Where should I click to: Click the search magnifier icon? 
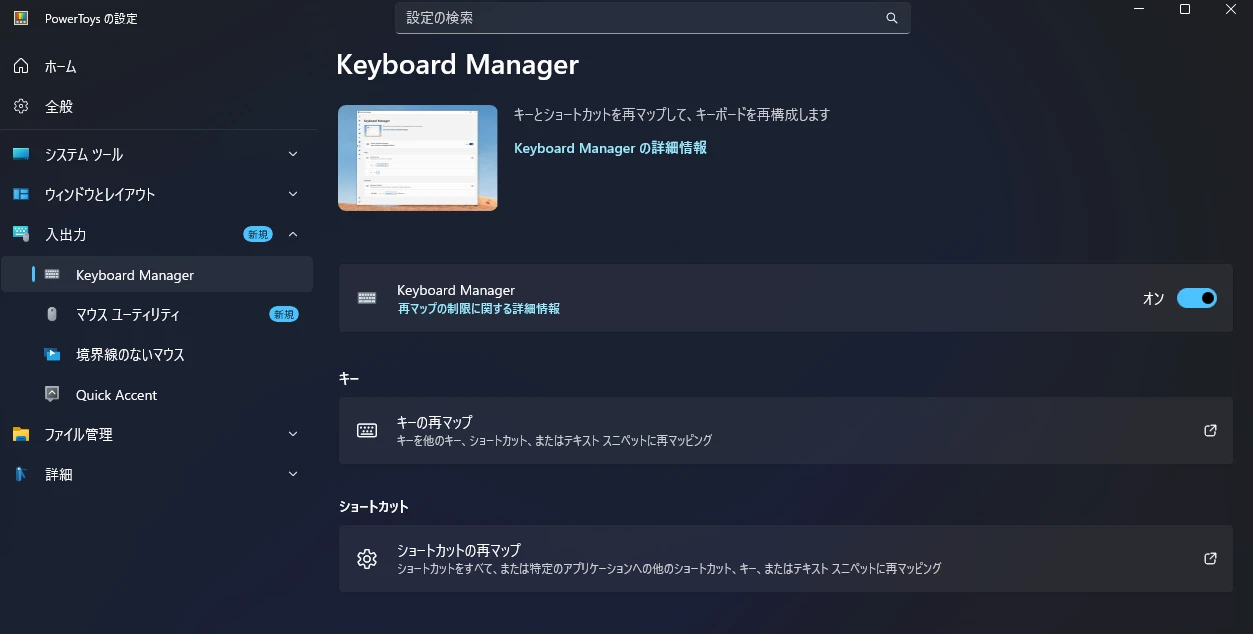pos(891,18)
